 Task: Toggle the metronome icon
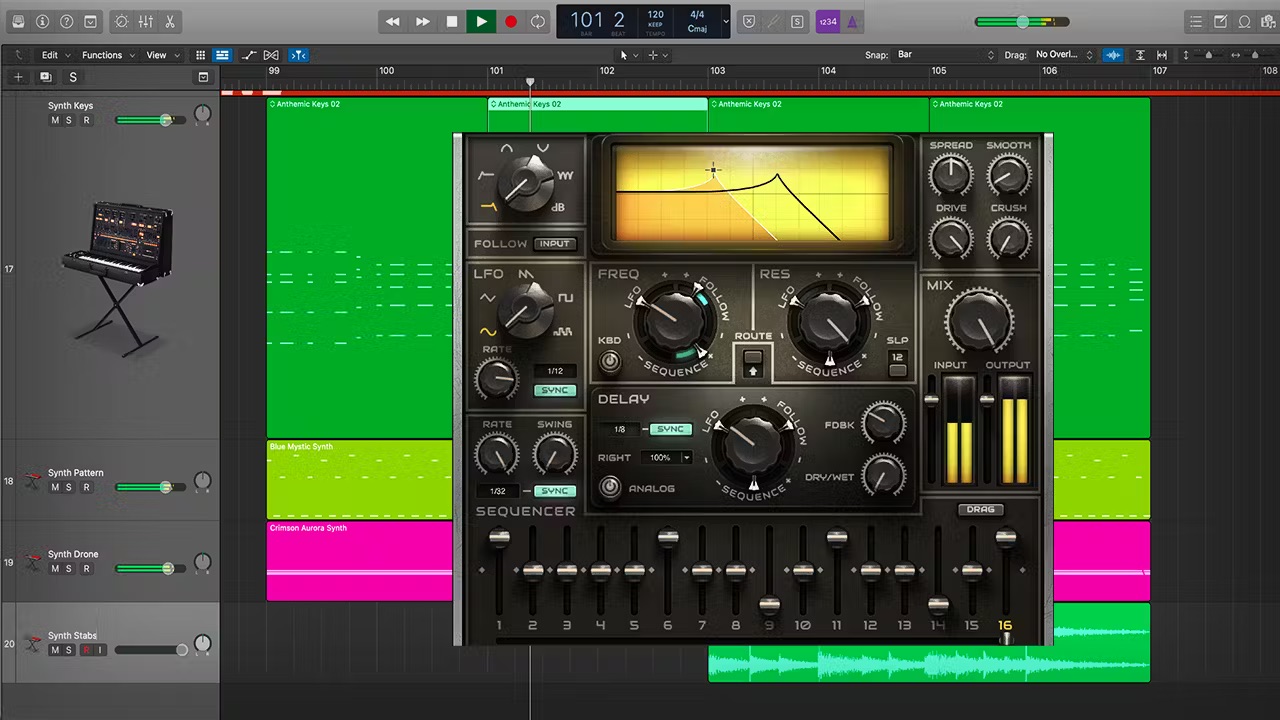point(852,21)
